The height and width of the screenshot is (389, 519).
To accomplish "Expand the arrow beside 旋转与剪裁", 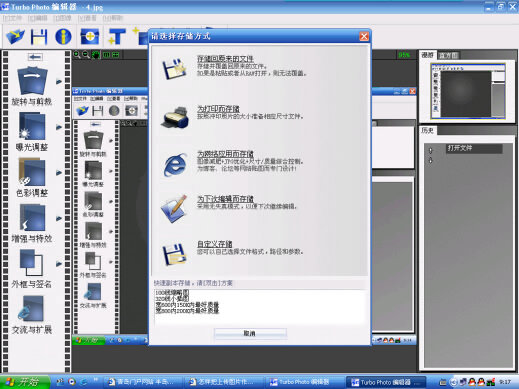I will coord(59,81).
